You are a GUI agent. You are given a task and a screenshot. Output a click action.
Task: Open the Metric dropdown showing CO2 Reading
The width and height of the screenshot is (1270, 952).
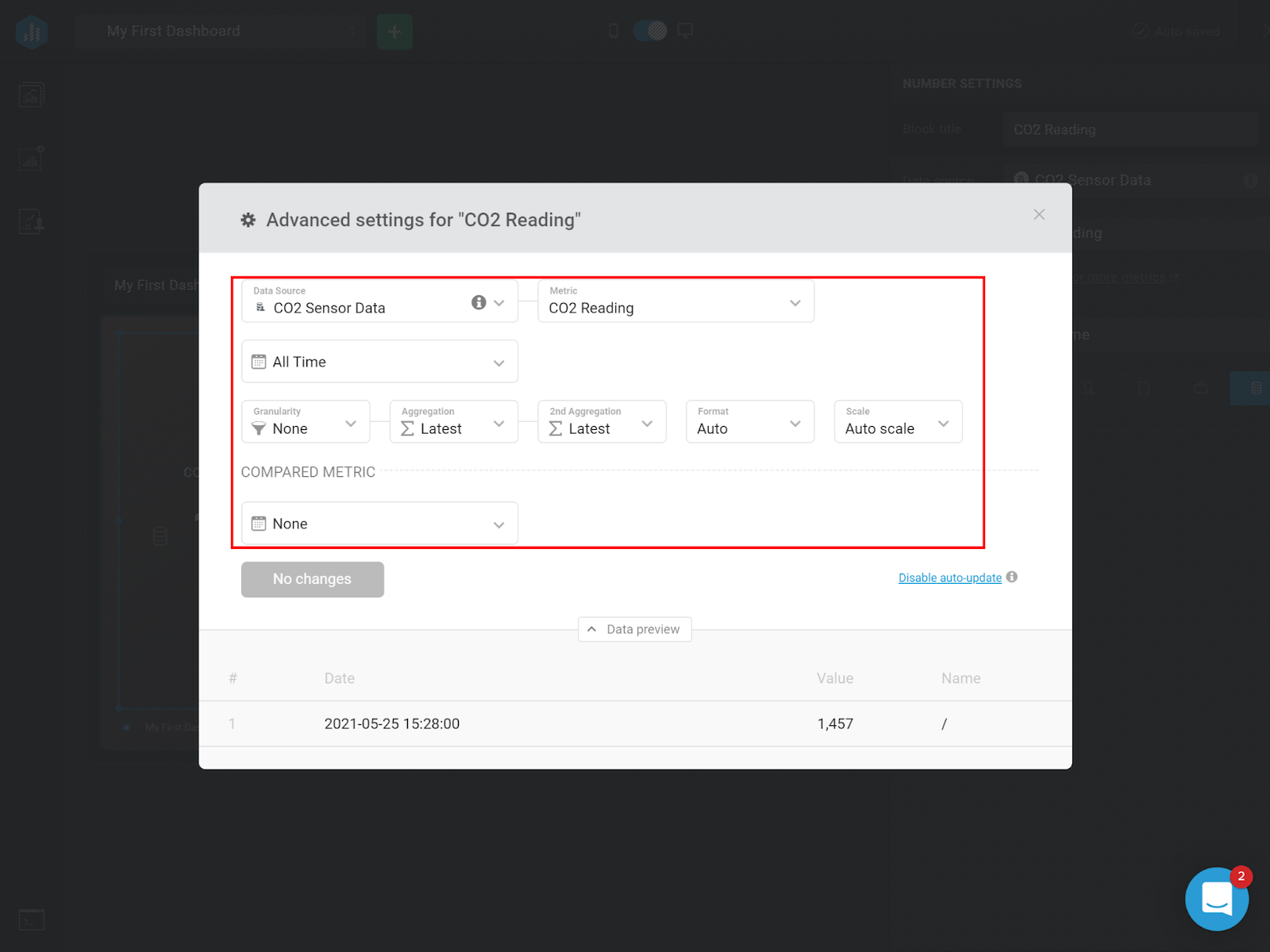(795, 303)
